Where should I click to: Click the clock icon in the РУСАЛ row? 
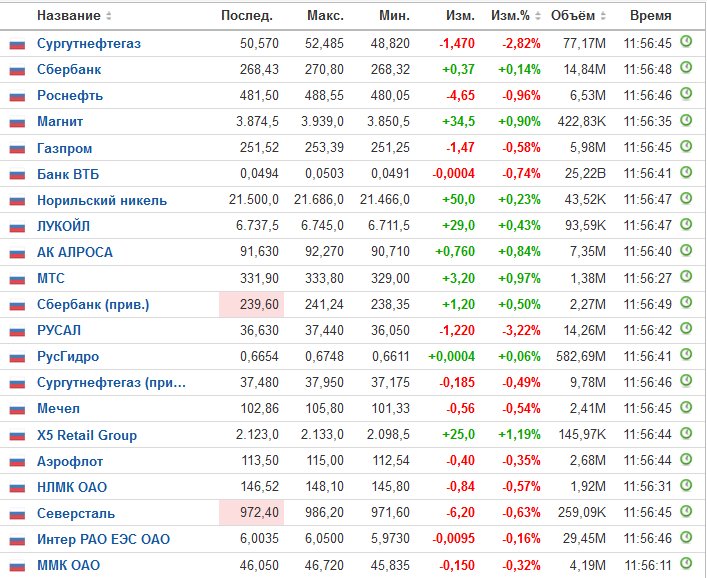(686, 328)
